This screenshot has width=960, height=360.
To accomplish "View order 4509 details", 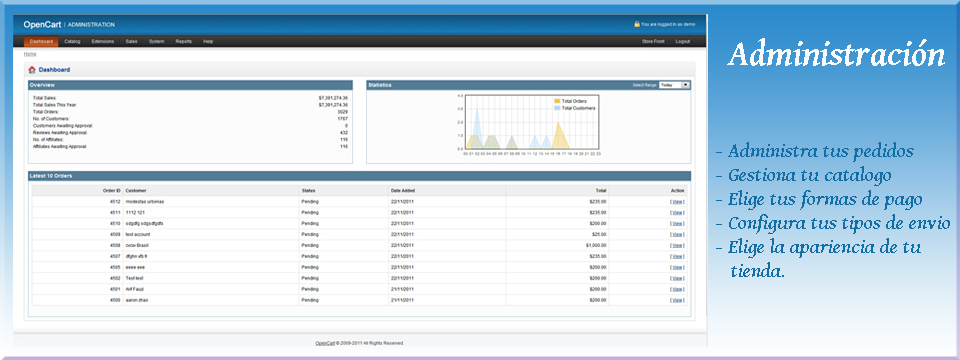I will (x=677, y=234).
